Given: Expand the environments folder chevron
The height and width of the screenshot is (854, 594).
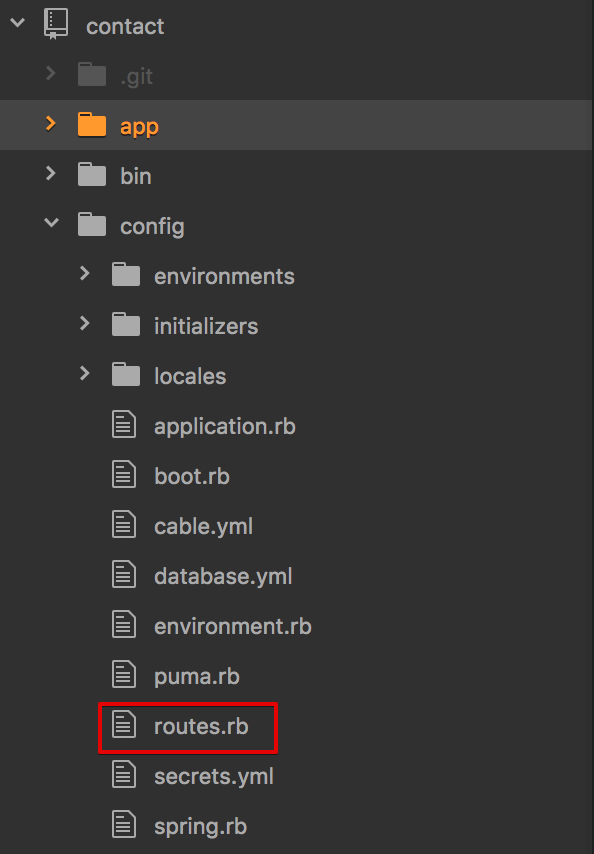Looking at the screenshot, I should click(84, 273).
